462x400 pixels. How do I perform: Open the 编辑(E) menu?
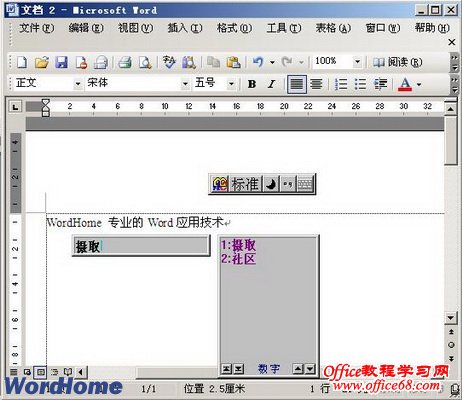(x=86, y=28)
